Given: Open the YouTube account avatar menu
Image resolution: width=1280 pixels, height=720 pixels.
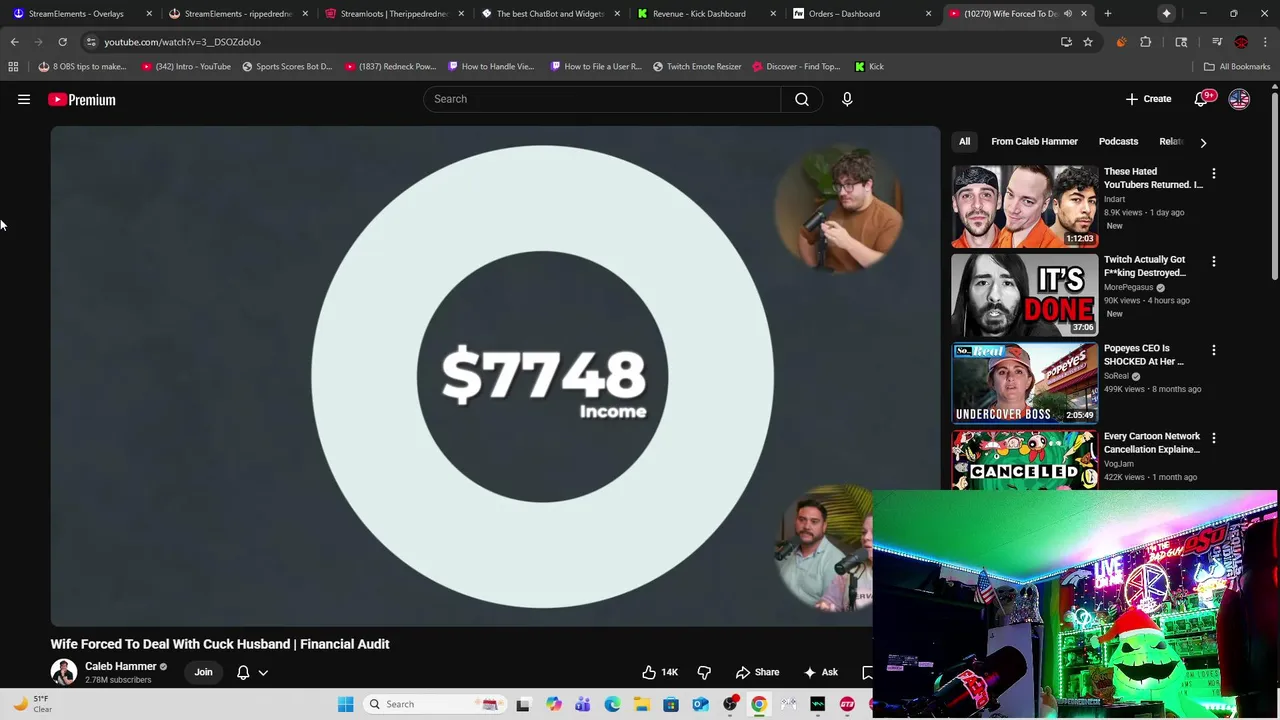Looking at the screenshot, I should (x=1239, y=99).
